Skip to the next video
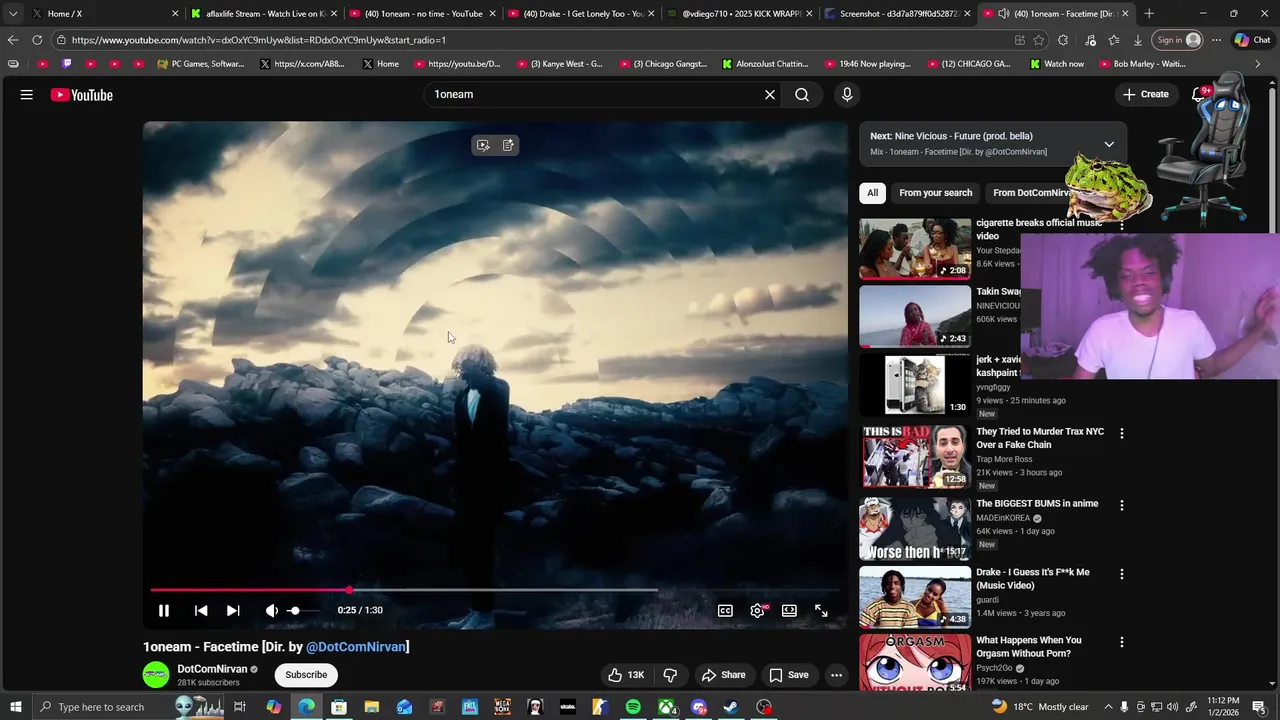This screenshot has width=1280, height=720. pyautogui.click(x=233, y=610)
